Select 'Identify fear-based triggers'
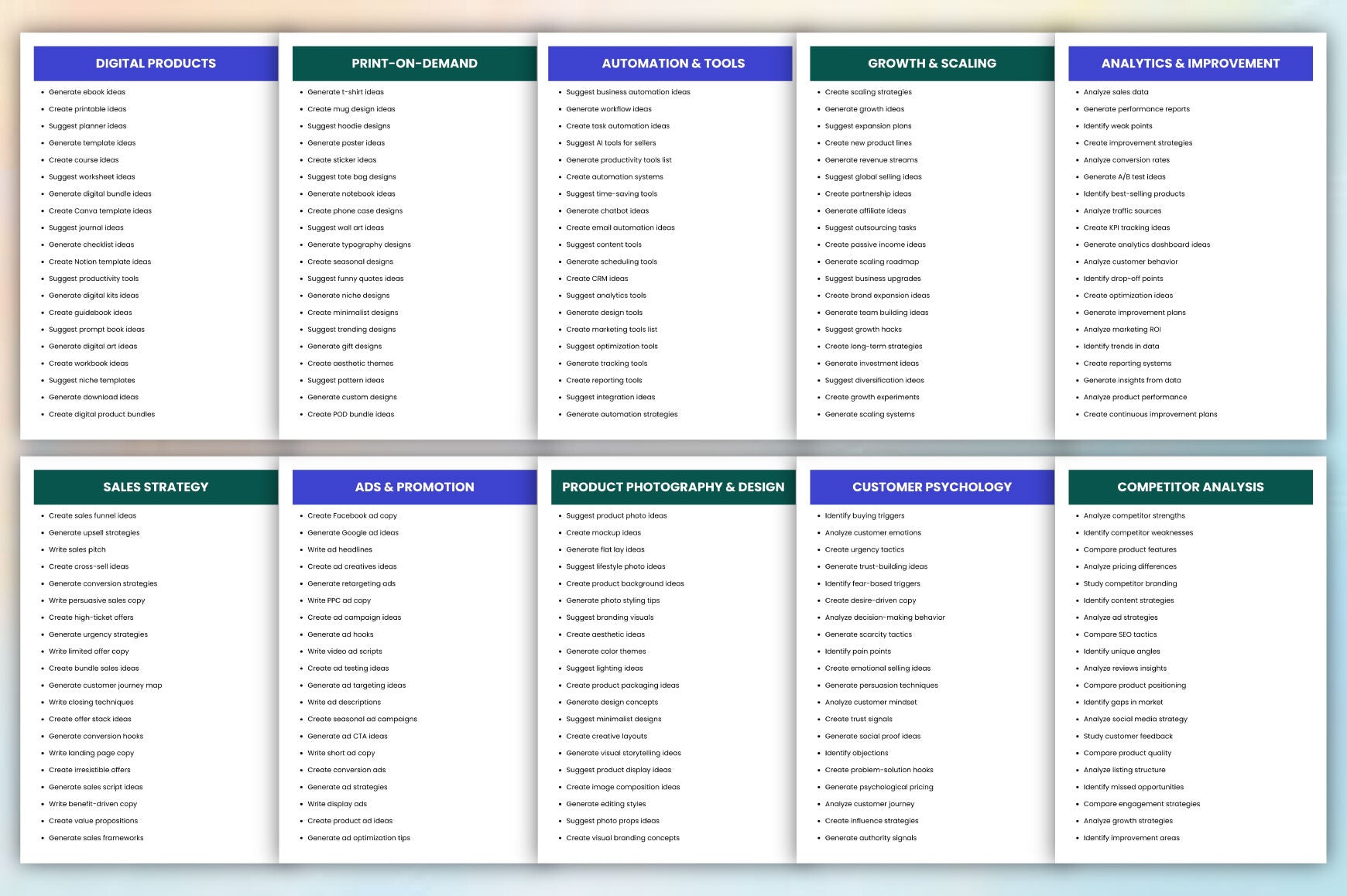Viewport: 1347px width, 896px height. click(x=872, y=583)
